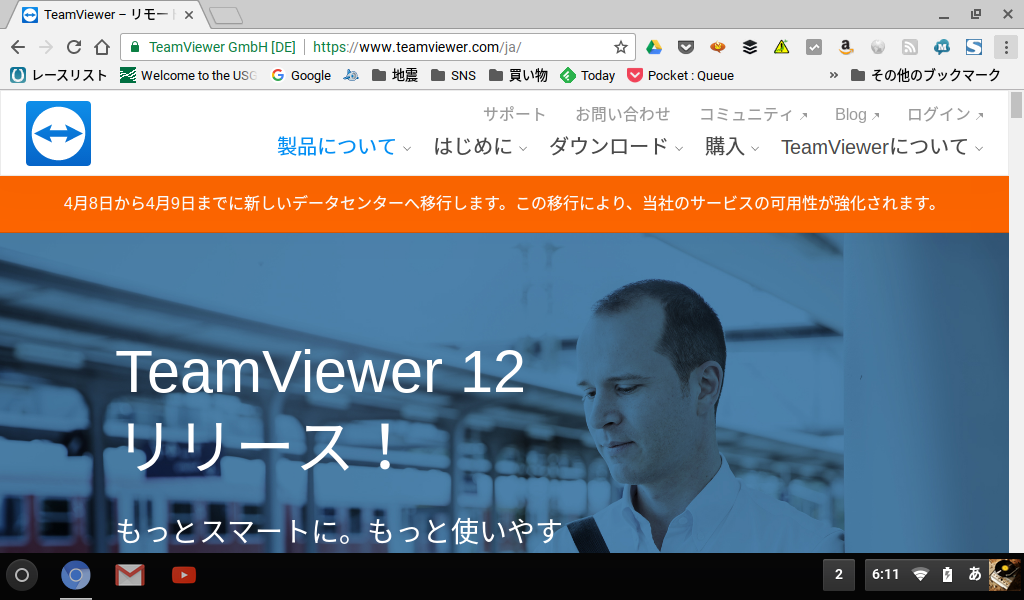Open the browser home page button

tap(102, 47)
